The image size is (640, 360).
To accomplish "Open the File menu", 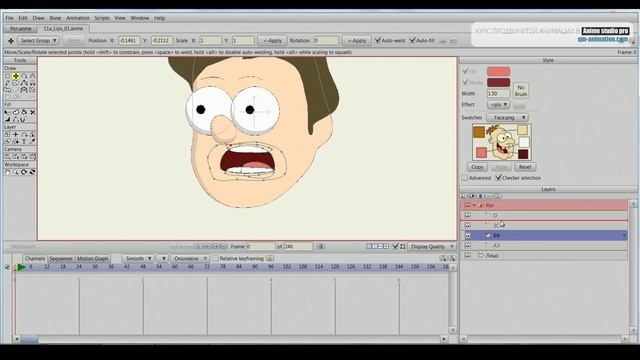I will coord(9,18).
